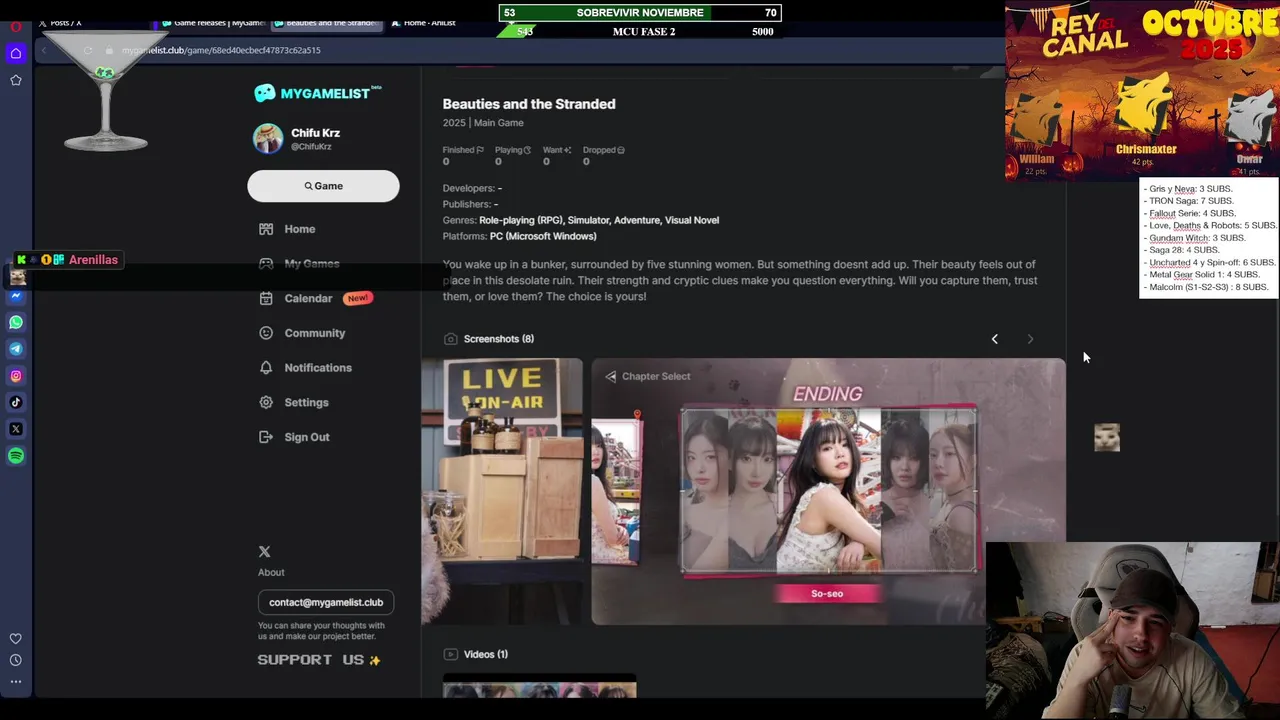
Task: Open the Game search button
Action: click(x=323, y=186)
